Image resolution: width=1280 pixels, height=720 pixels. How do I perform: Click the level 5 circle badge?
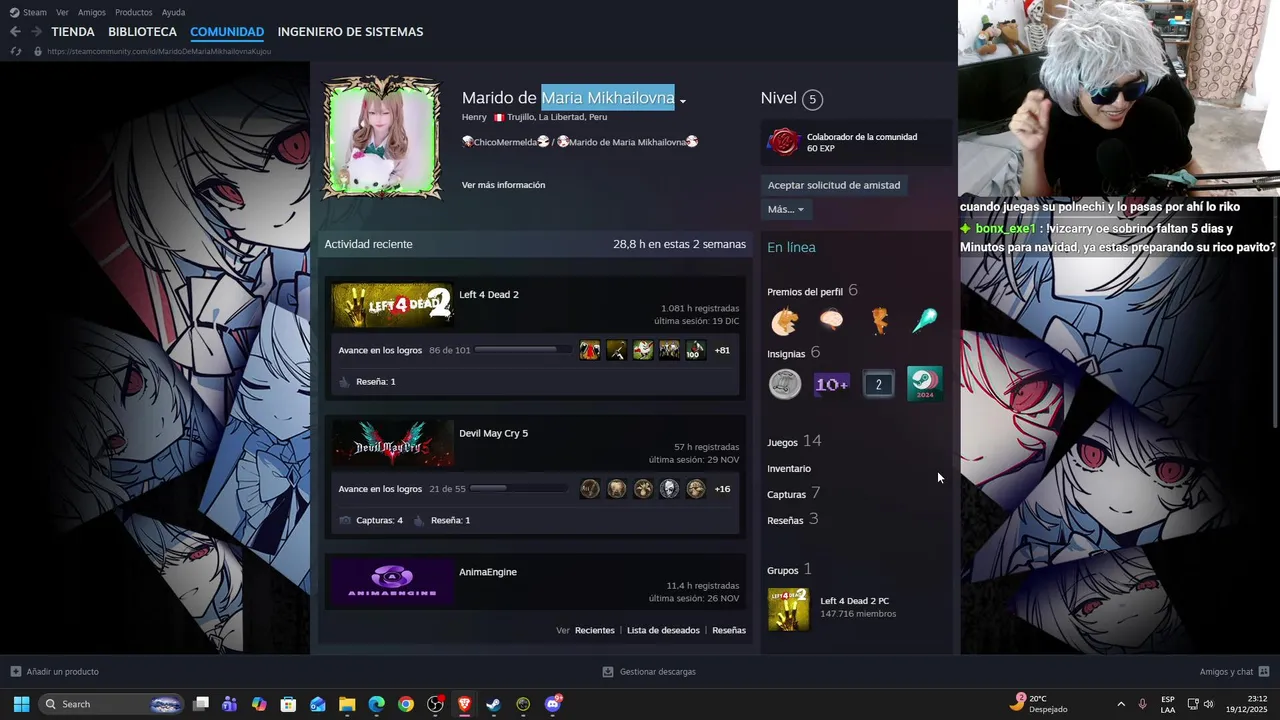[812, 99]
